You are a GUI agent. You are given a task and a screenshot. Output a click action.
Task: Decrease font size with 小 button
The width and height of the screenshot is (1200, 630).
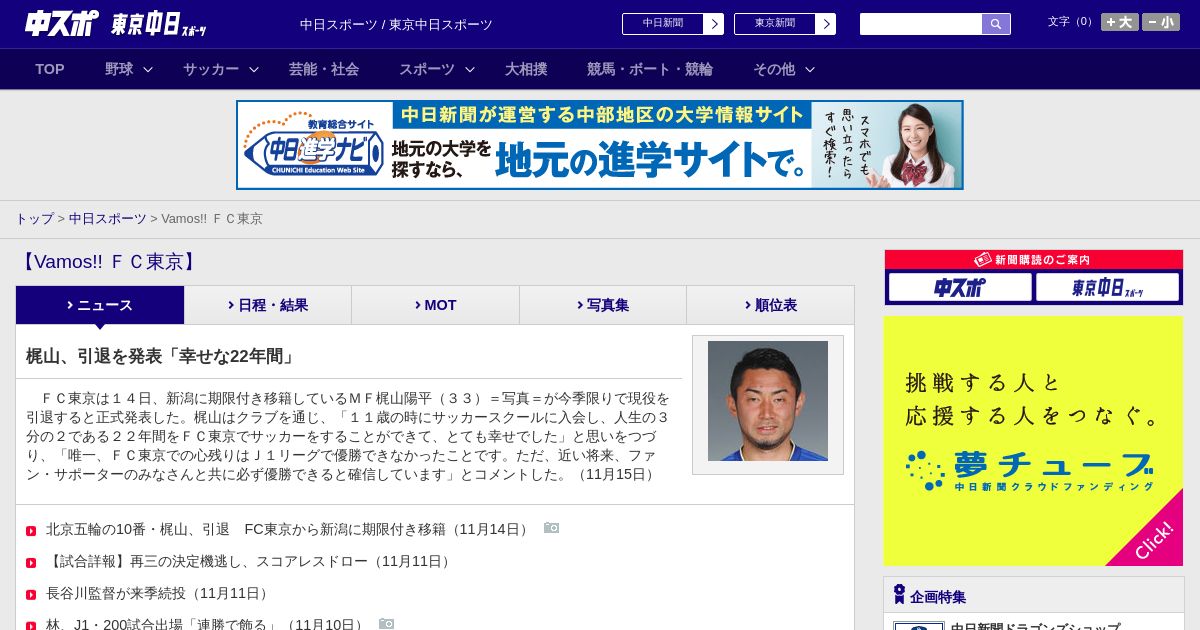click(x=1161, y=22)
